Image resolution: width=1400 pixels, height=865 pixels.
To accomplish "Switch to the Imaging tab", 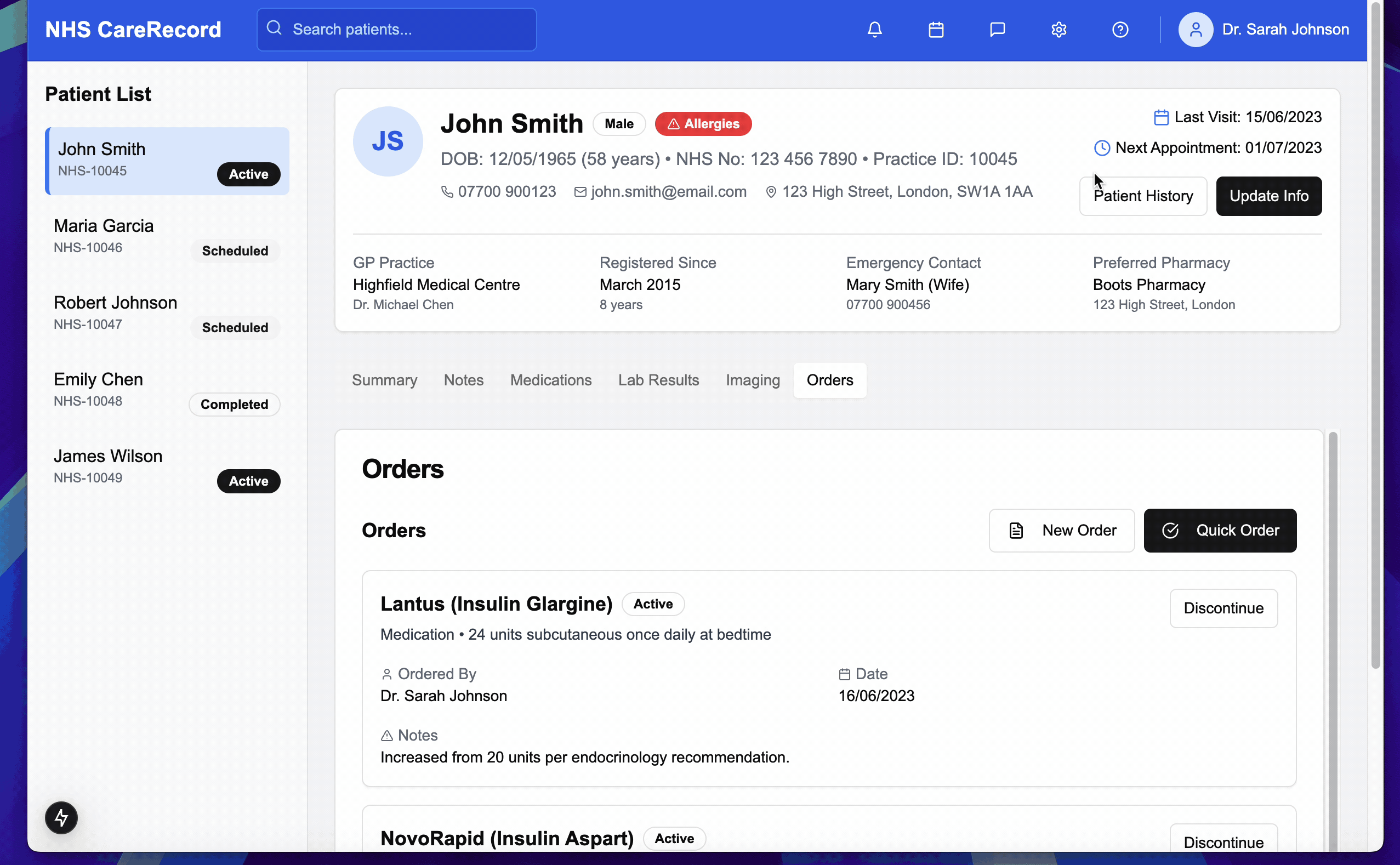I will click(753, 380).
